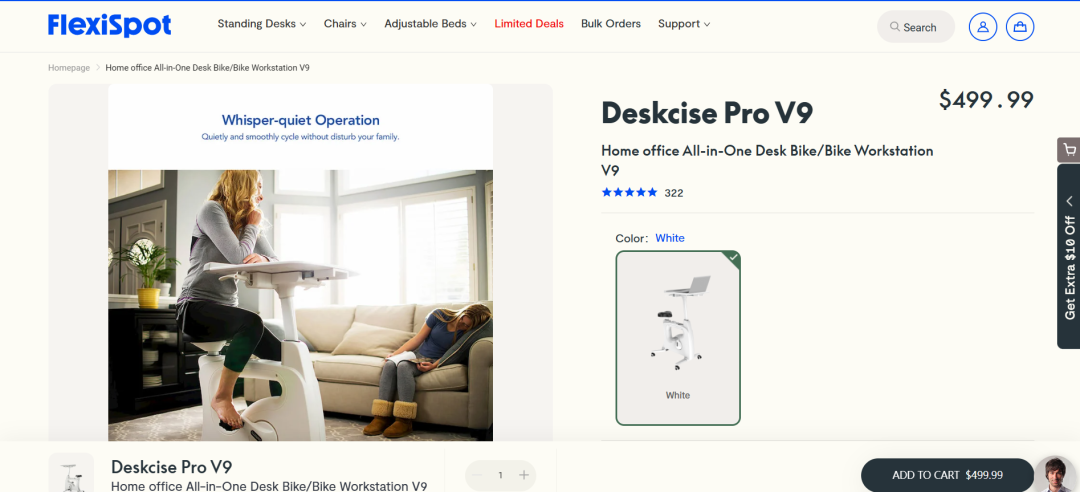Expand the Adjustable Beds dropdown
Image resolution: width=1080 pixels, height=492 pixels.
click(x=430, y=23)
